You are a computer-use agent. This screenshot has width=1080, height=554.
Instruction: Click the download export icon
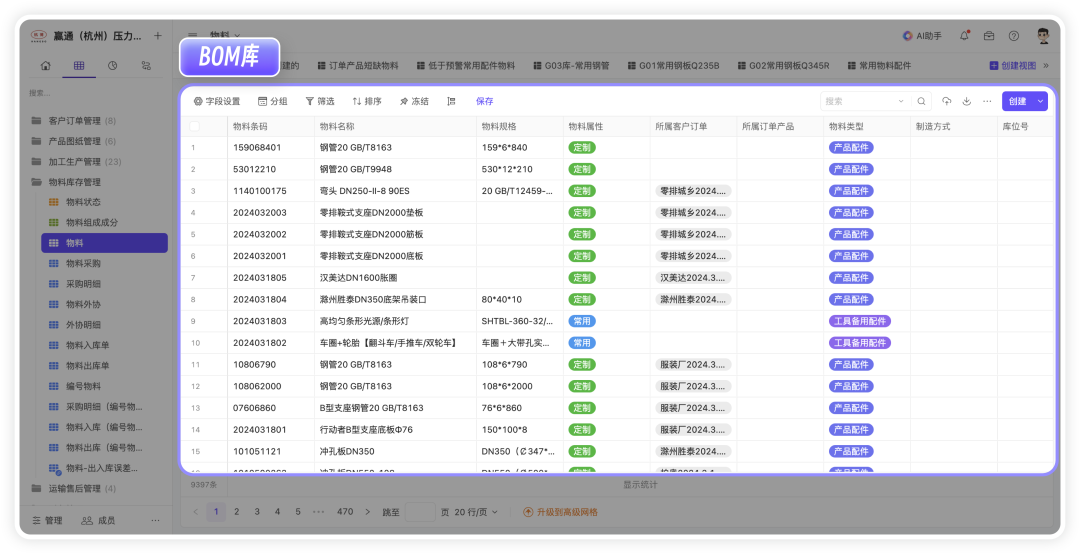tap(967, 101)
